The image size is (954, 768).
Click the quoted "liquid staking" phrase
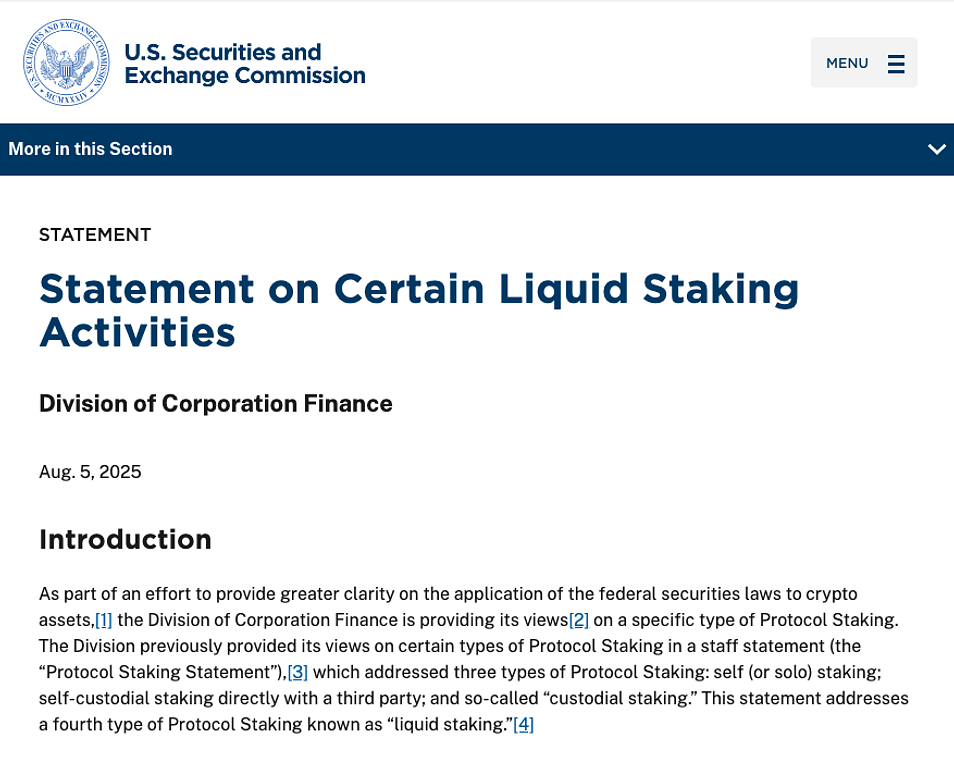click(x=448, y=724)
